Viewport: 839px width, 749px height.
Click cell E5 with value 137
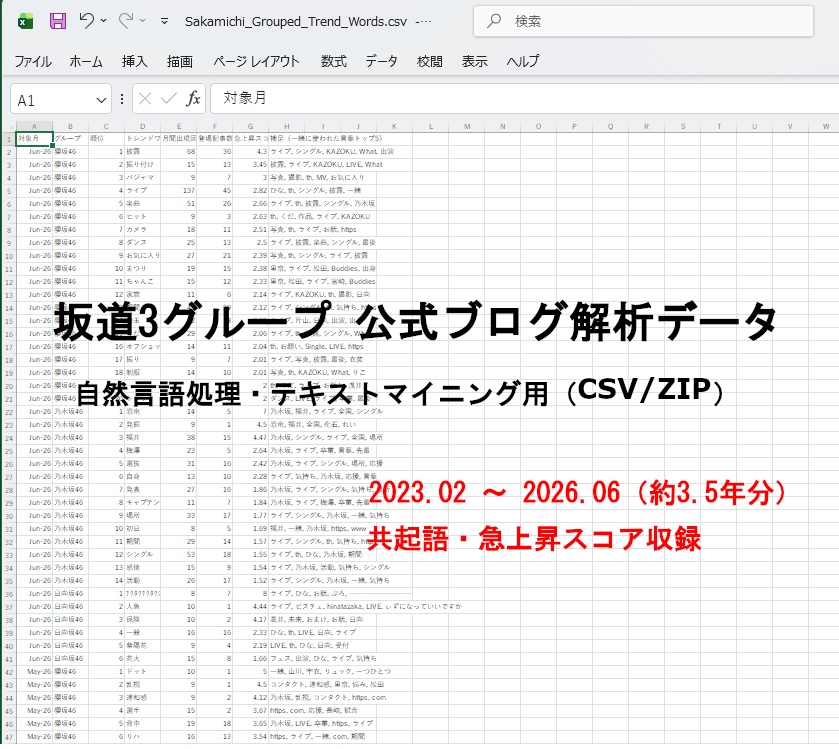(x=179, y=190)
